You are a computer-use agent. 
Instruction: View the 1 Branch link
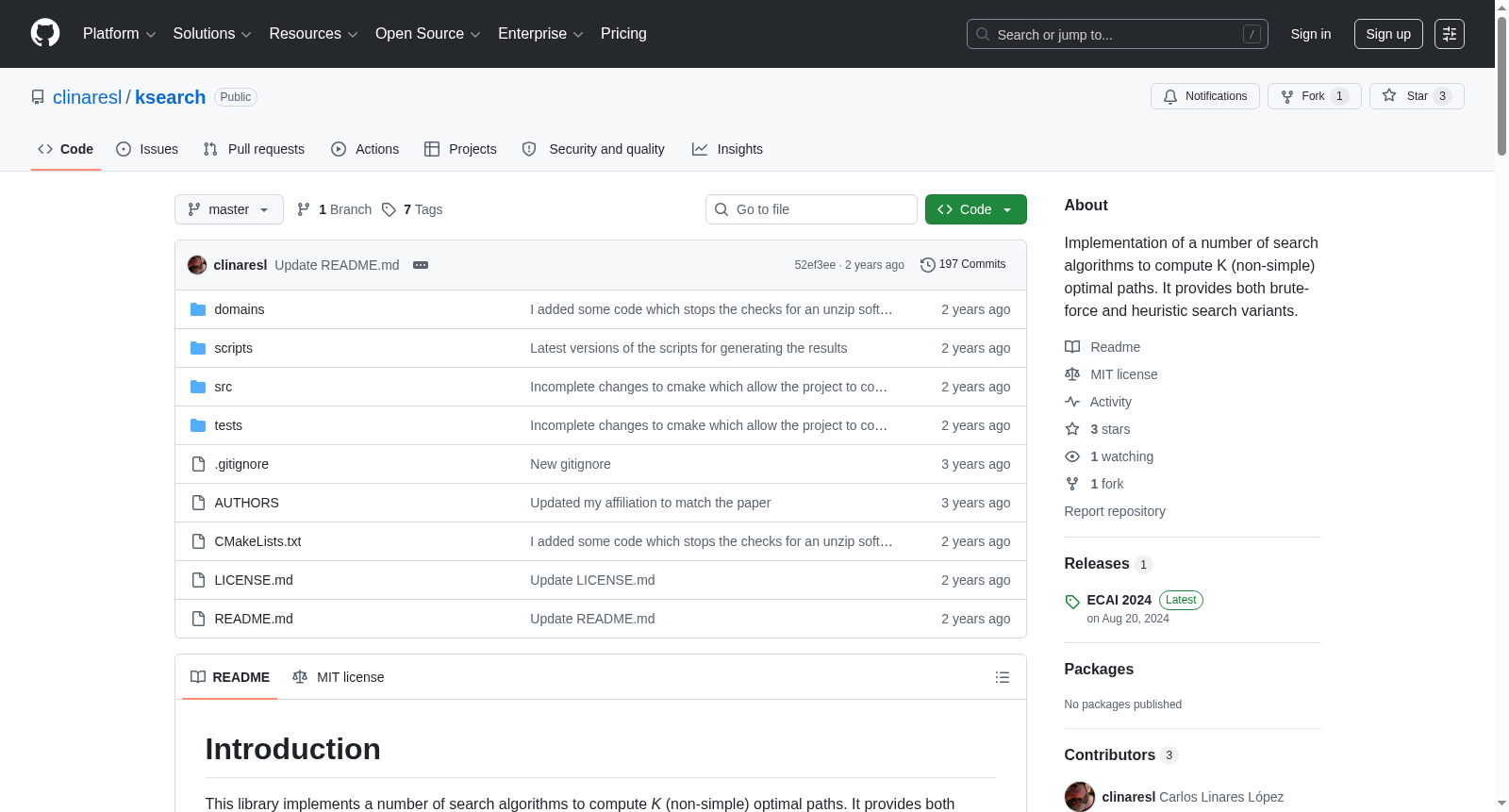click(x=335, y=209)
